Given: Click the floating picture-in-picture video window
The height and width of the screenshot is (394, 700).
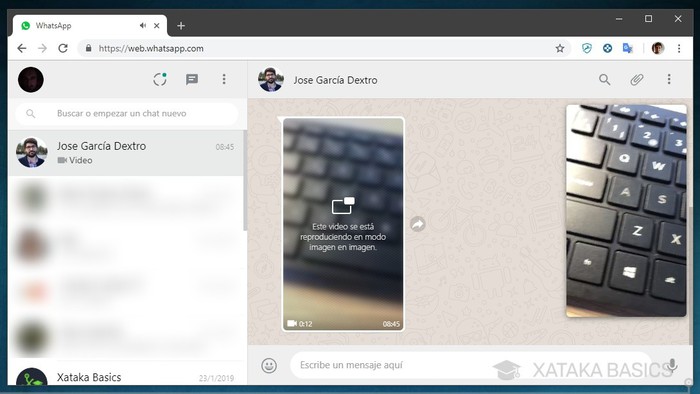Looking at the screenshot, I should coord(626,211).
